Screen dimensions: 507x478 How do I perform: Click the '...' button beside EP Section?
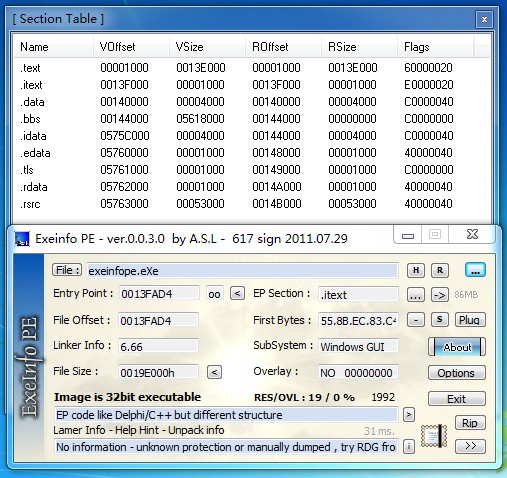tap(416, 295)
